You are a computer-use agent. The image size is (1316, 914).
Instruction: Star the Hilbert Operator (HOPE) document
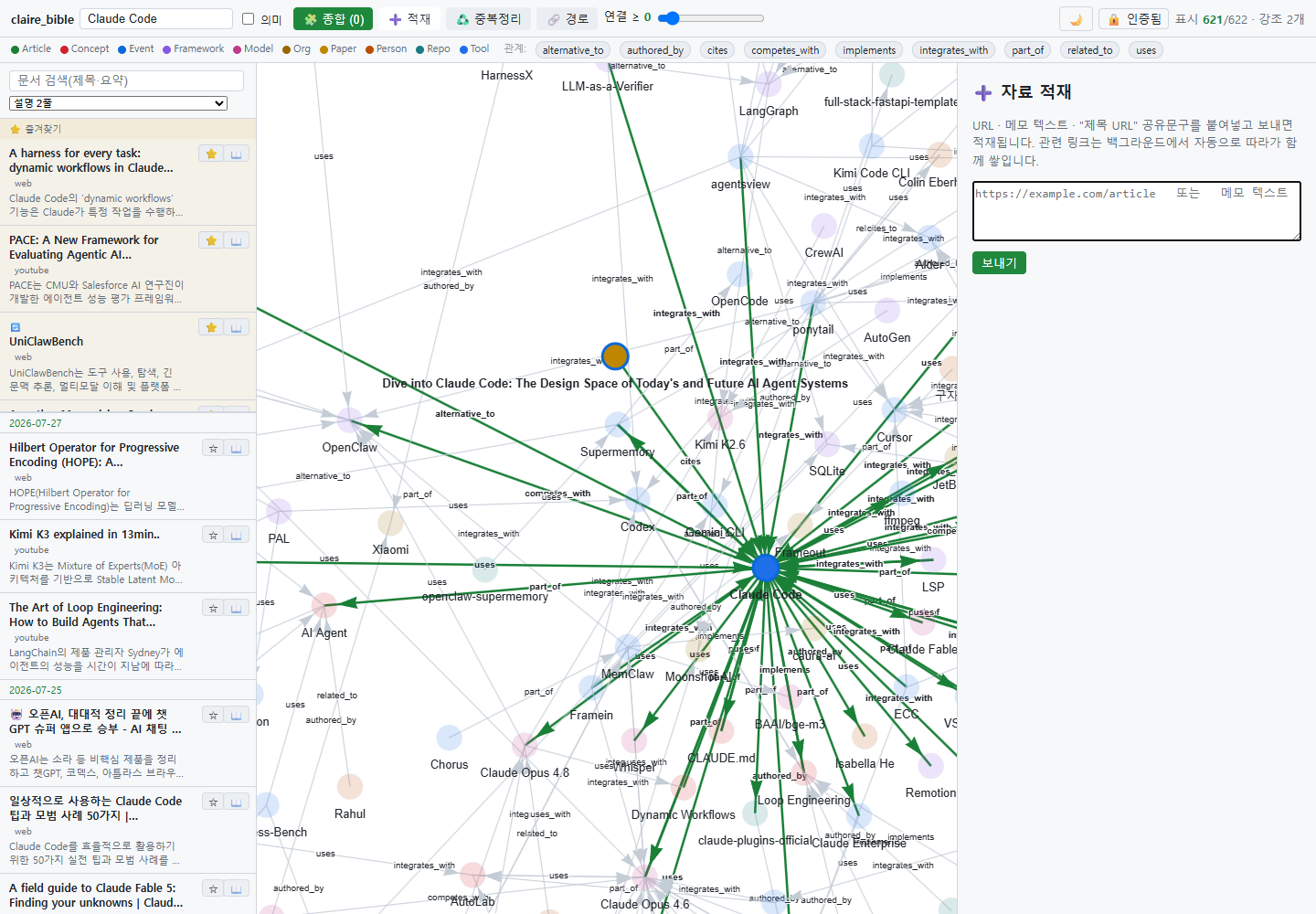coord(213,448)
